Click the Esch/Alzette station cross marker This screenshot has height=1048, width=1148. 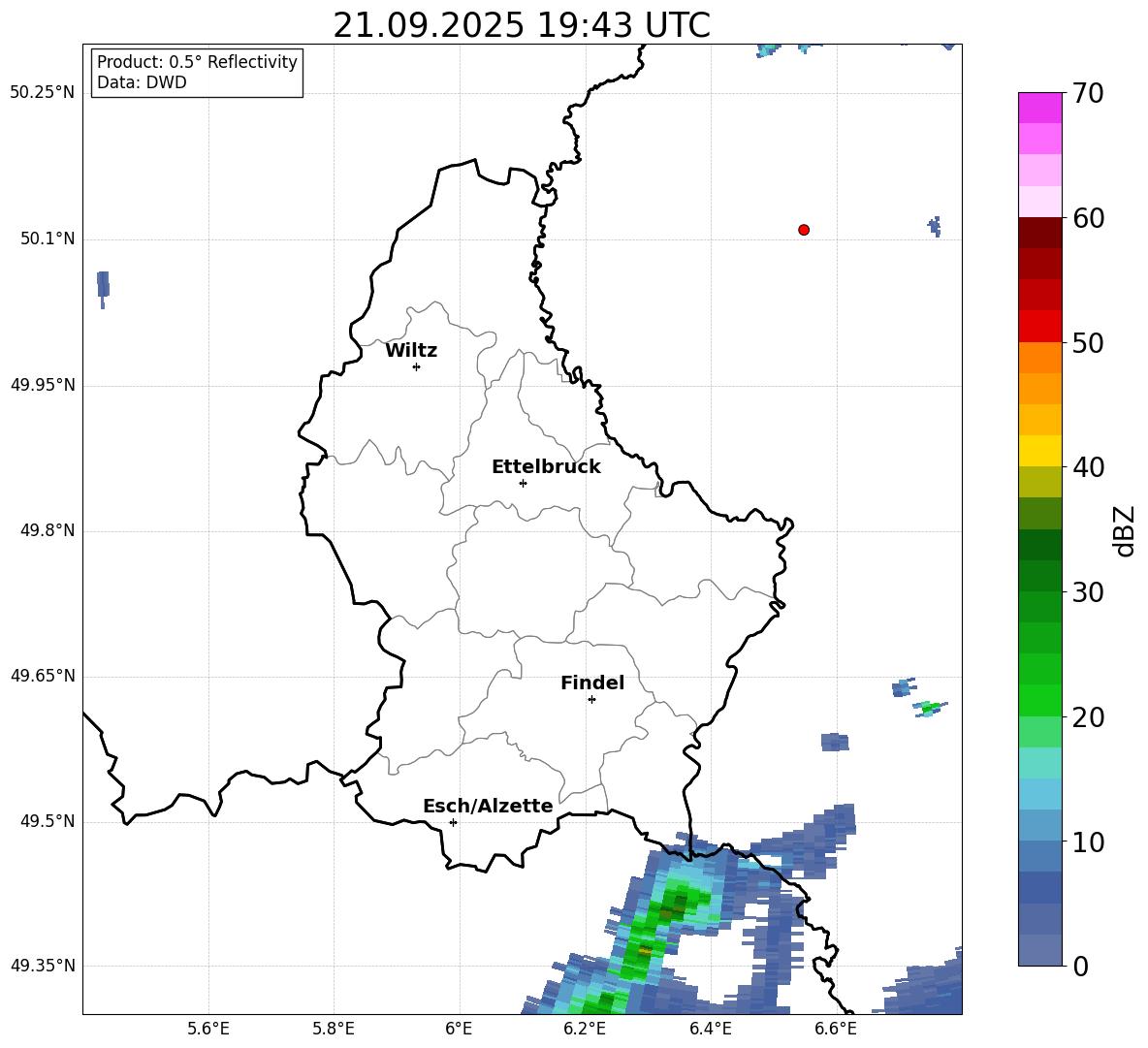click(453, 822)
